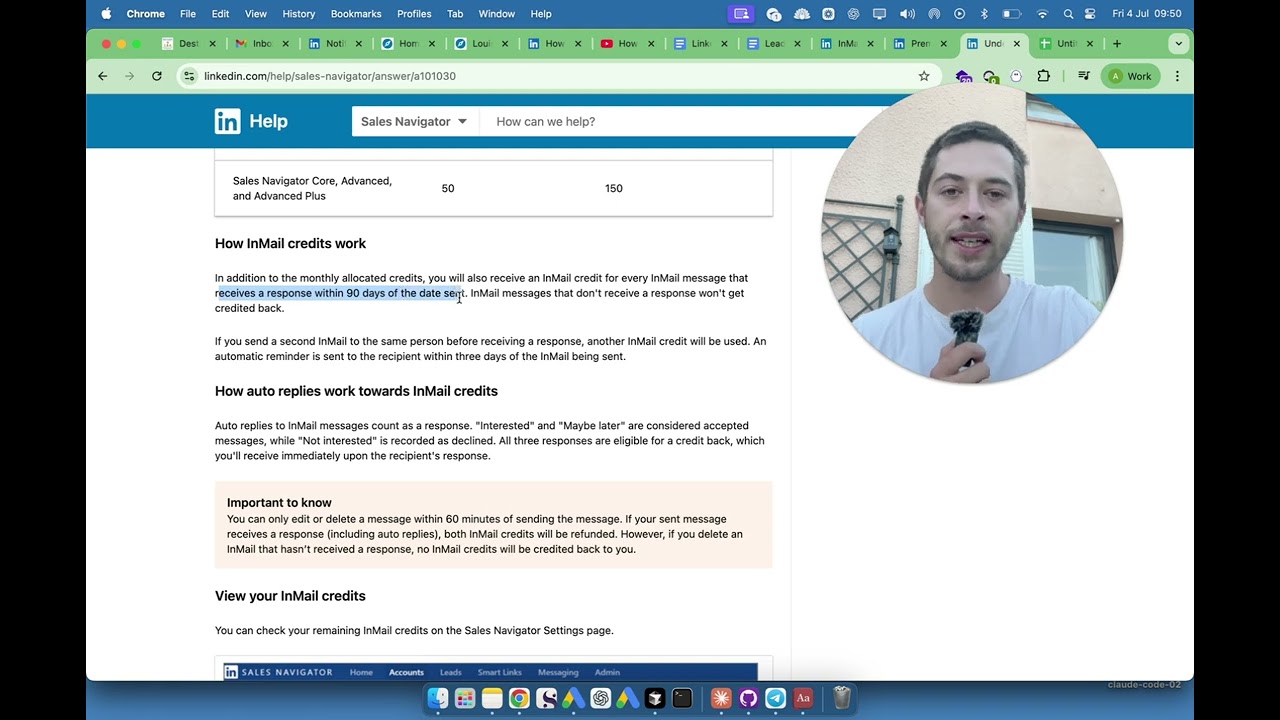Open the media control playlist icon
The image size is (1280, 720).
(x=1083, y=76)
